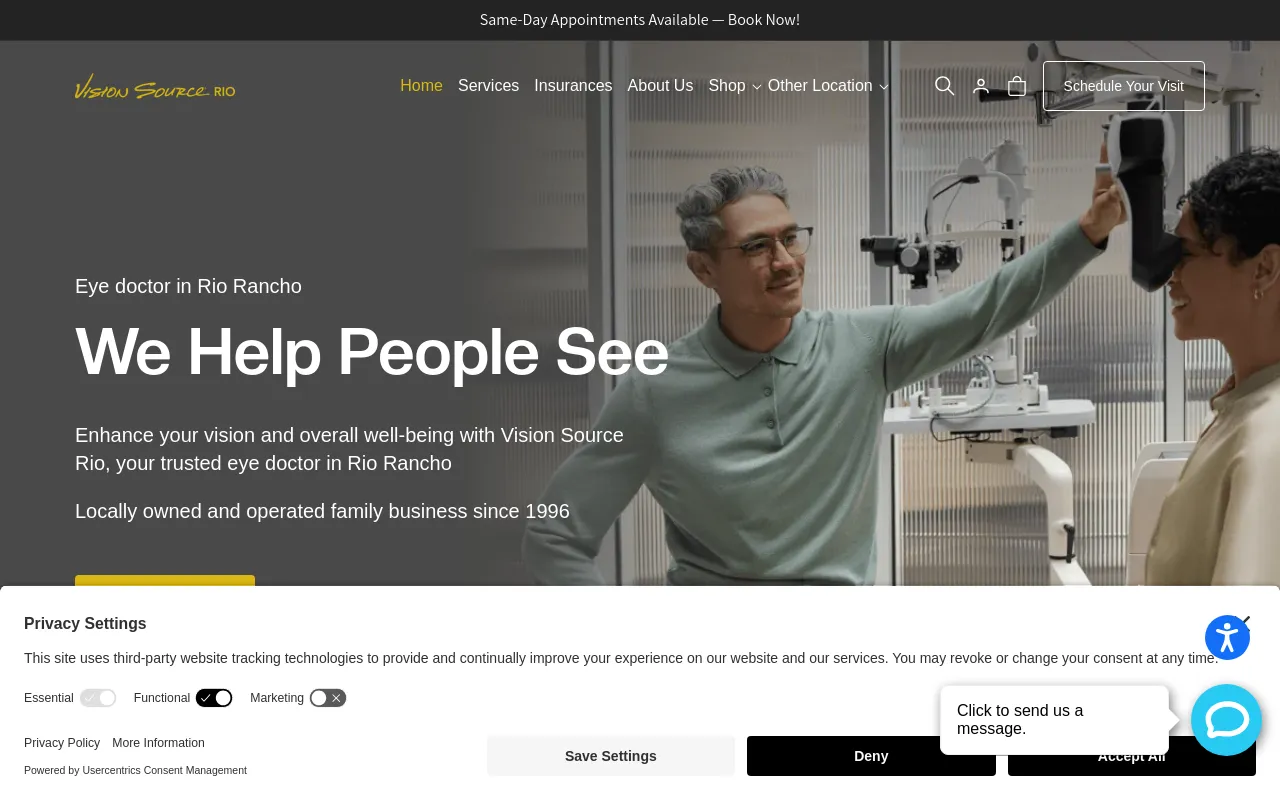Go to the Services menu item
Viewport: 1280px width, 800px height.
click(488, 86)
